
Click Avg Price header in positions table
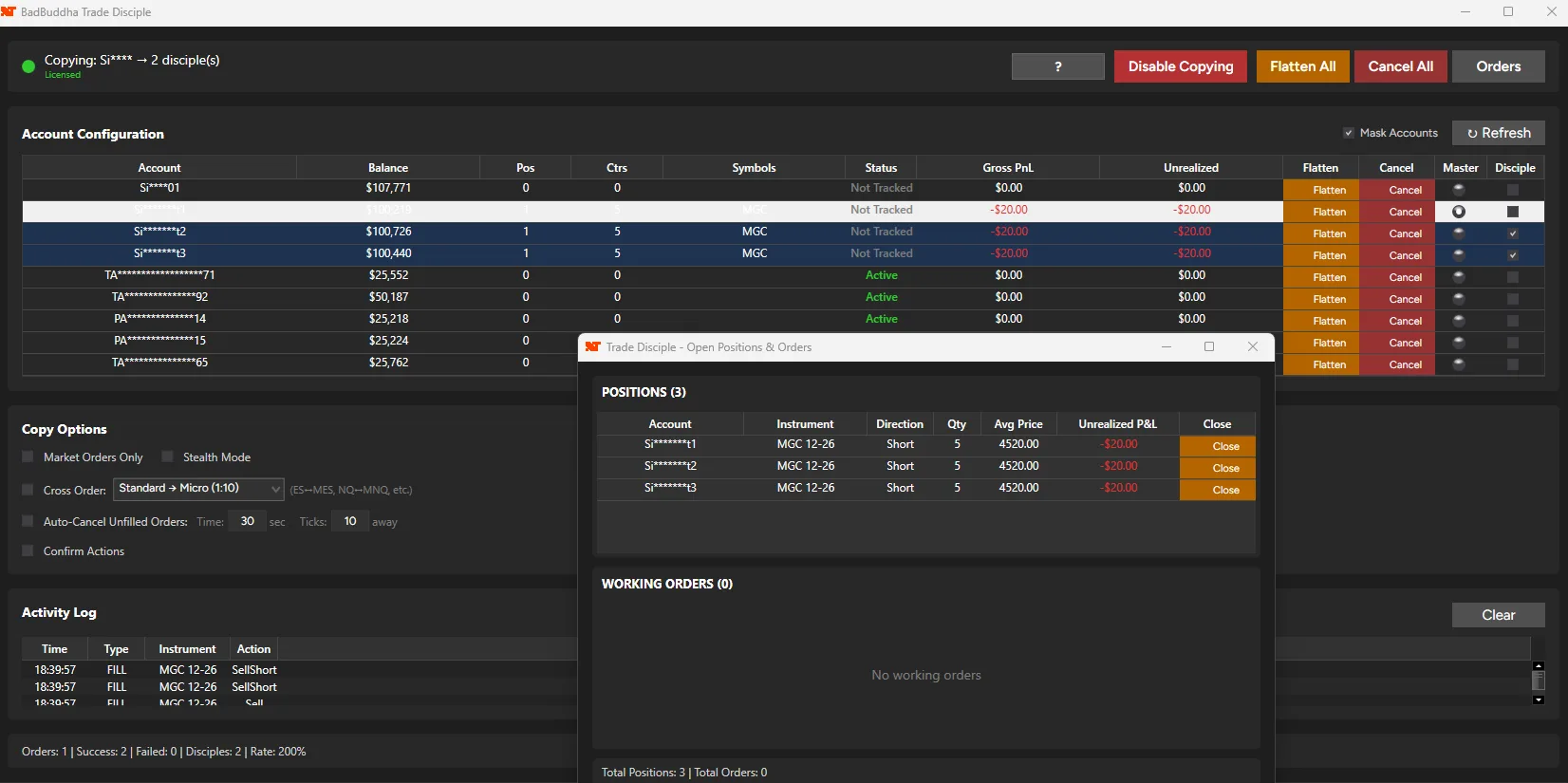1017,424
